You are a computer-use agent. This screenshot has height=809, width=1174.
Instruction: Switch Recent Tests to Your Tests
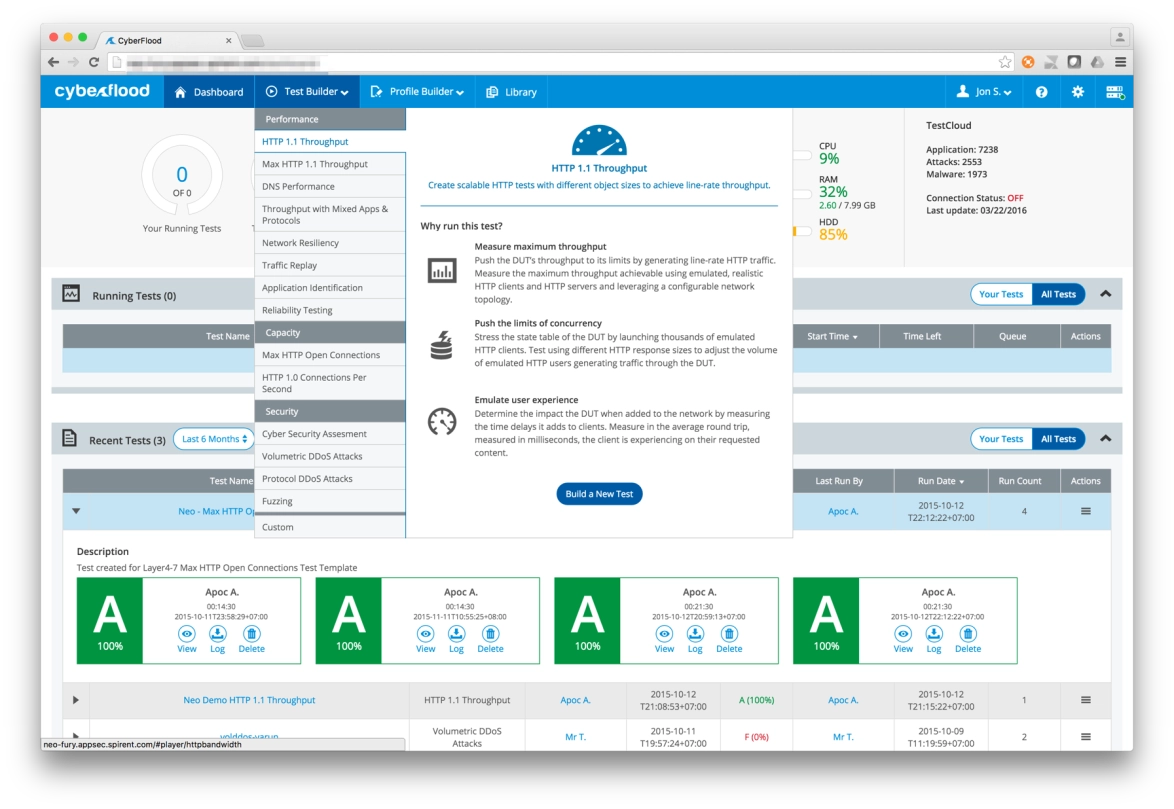(1000, 439)
